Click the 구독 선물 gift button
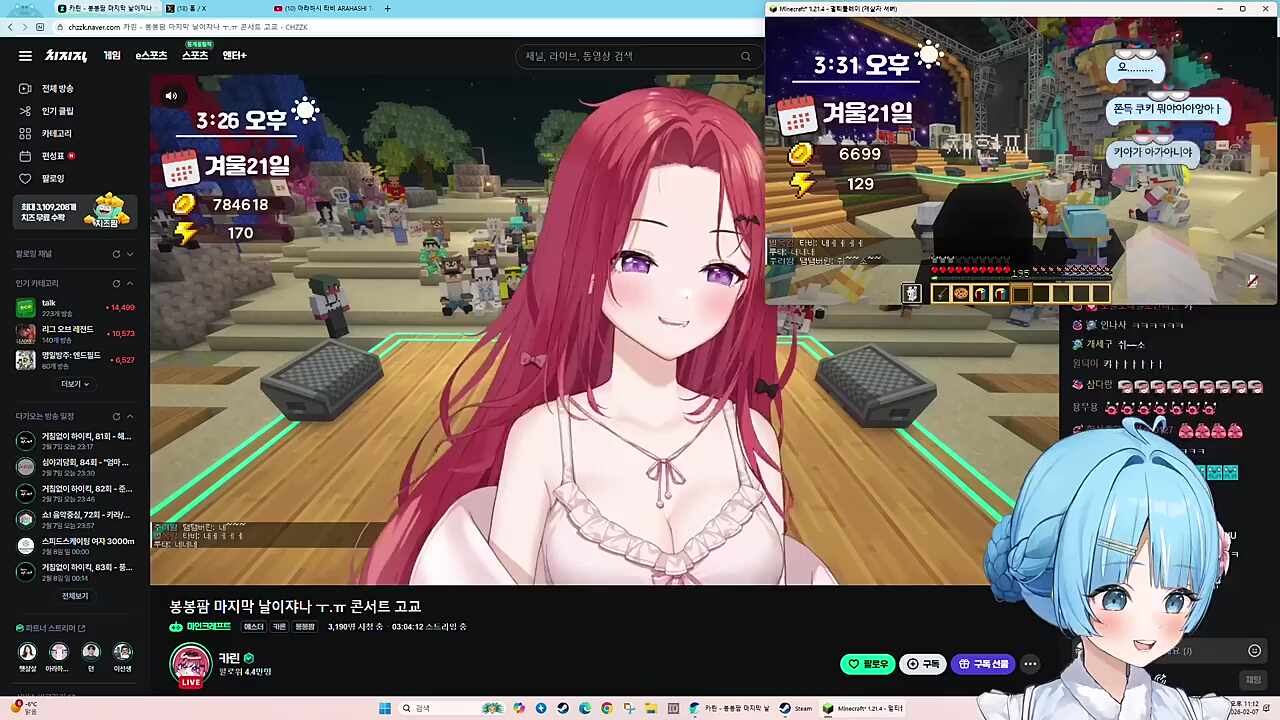 [984, 664]
